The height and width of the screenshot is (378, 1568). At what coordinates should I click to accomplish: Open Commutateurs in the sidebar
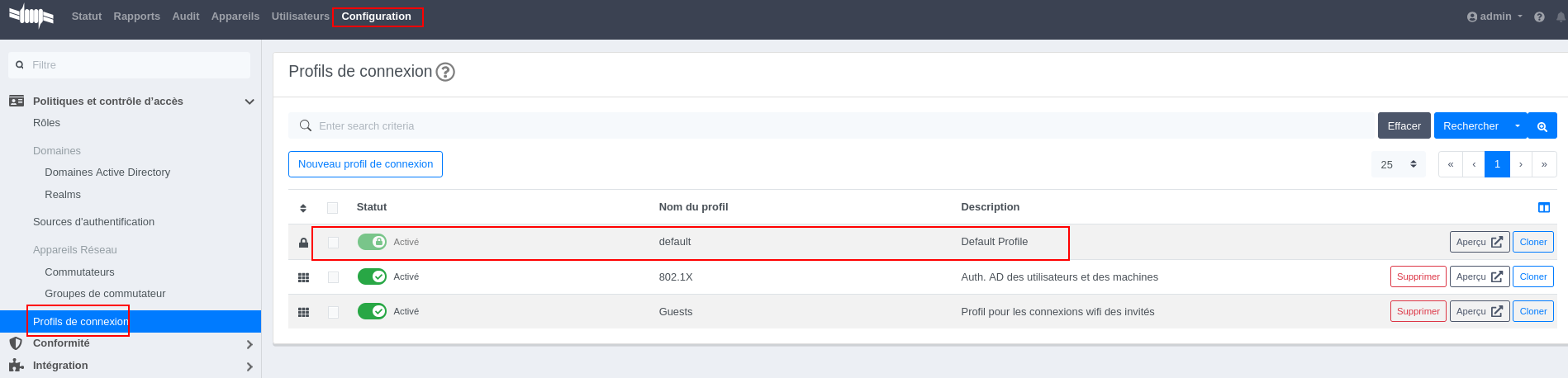(x=80, y=272)
